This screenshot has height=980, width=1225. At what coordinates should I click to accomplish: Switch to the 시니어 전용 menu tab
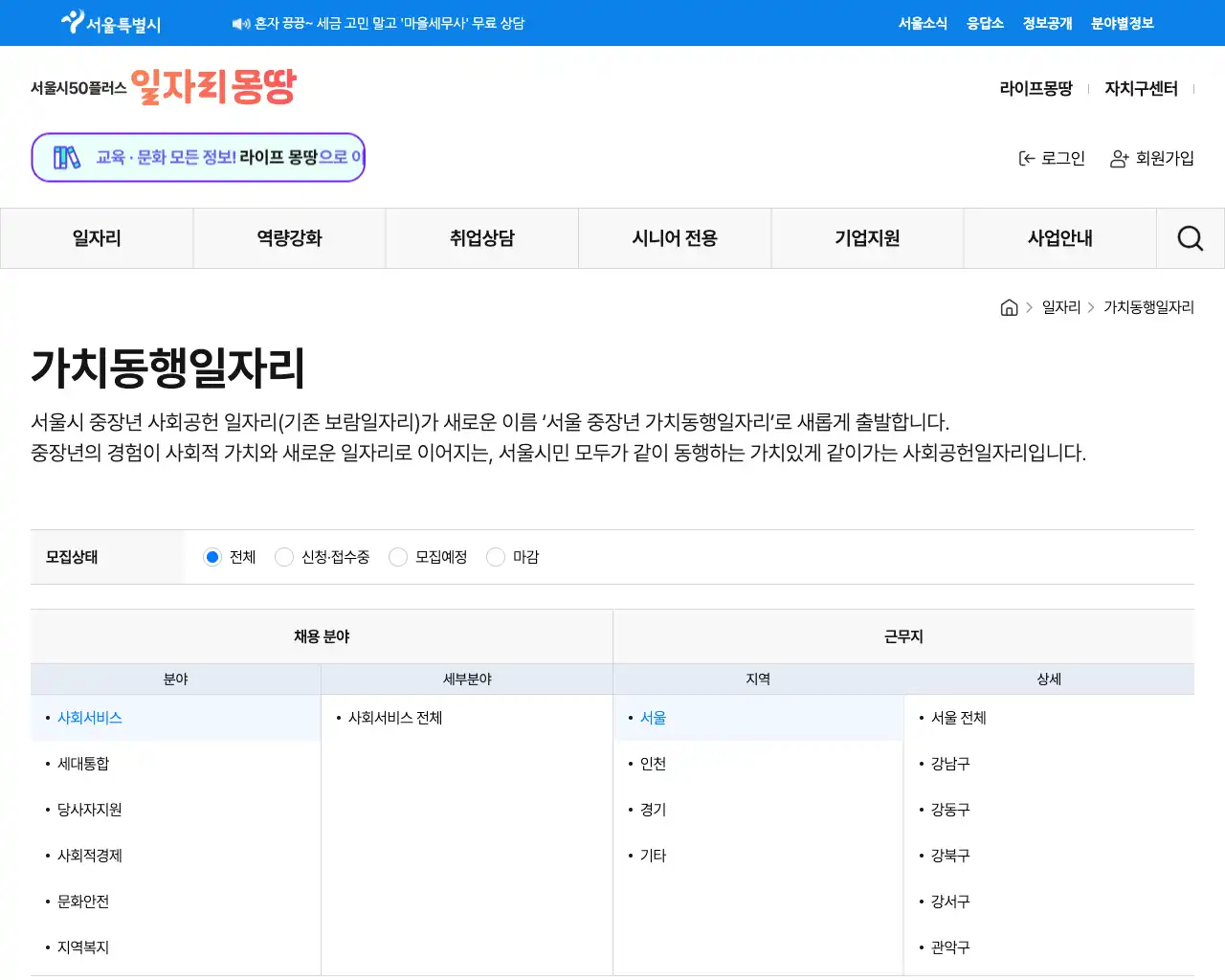[674, 237]
